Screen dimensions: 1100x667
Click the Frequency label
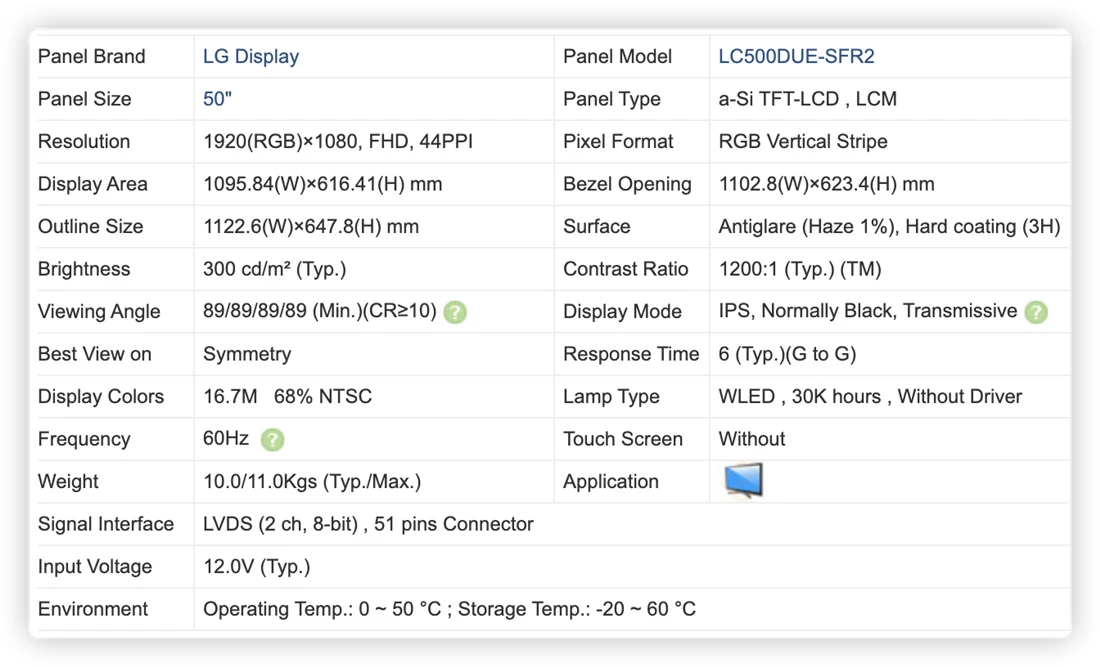tap(84, 439)
